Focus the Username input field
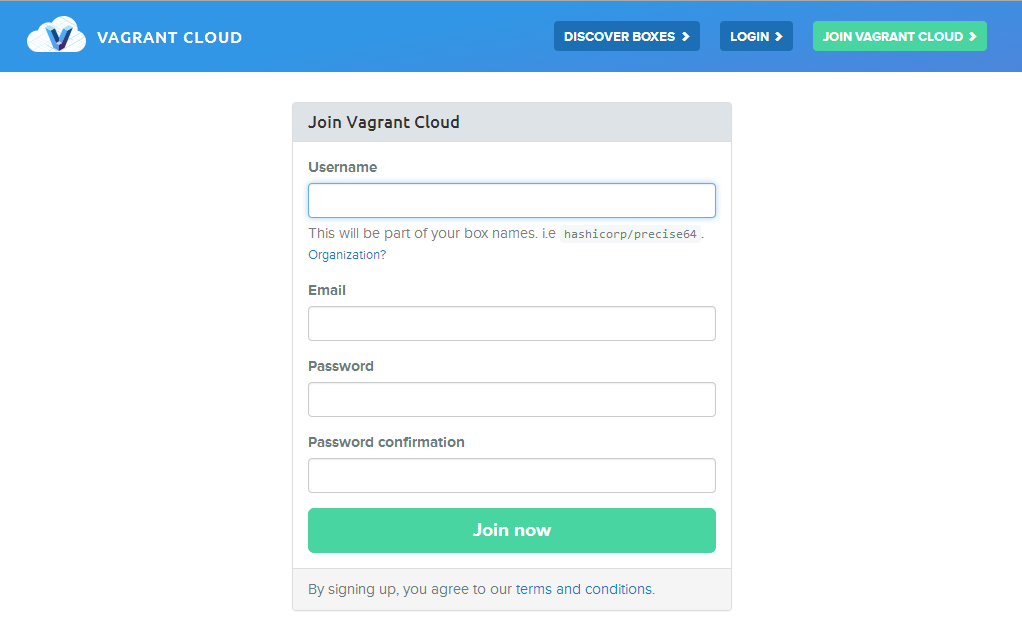 (x=511, y=200)
